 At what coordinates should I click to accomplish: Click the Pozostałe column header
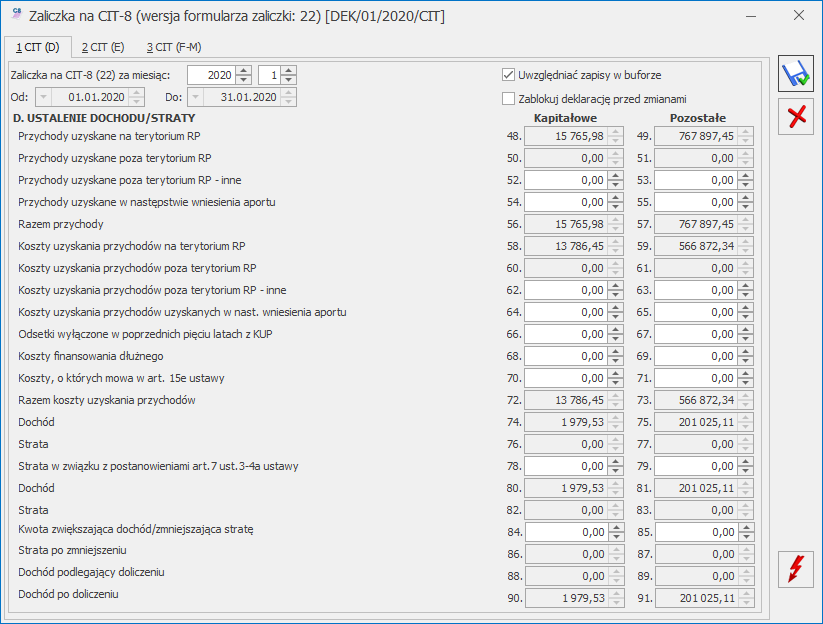point(698,118)
